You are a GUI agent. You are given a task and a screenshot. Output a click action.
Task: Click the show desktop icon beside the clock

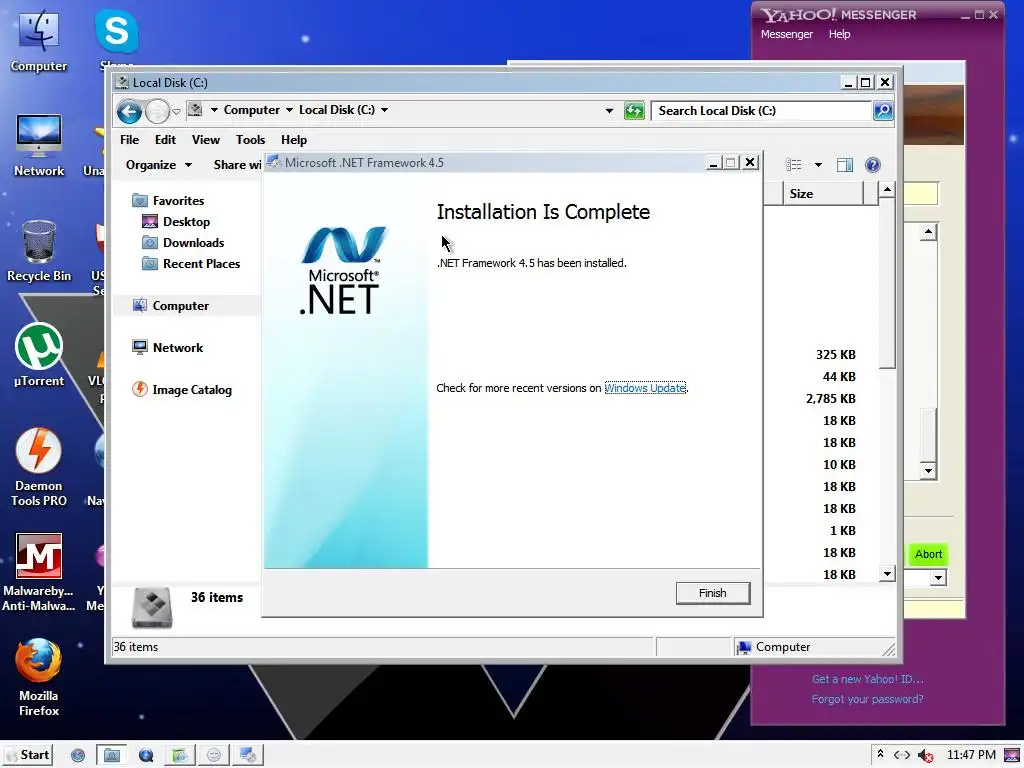click(x=1012, y=755)
